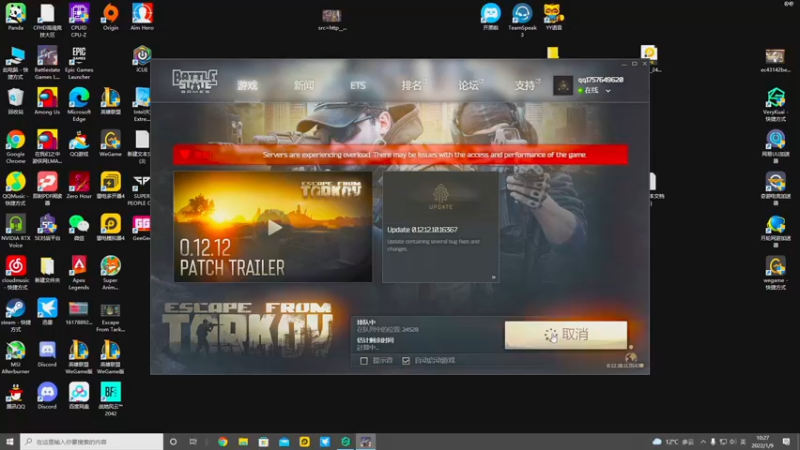Open the Battlestate Games Launcher desktop icon
This screenshot has height=450, width=800.
point(47,63)
